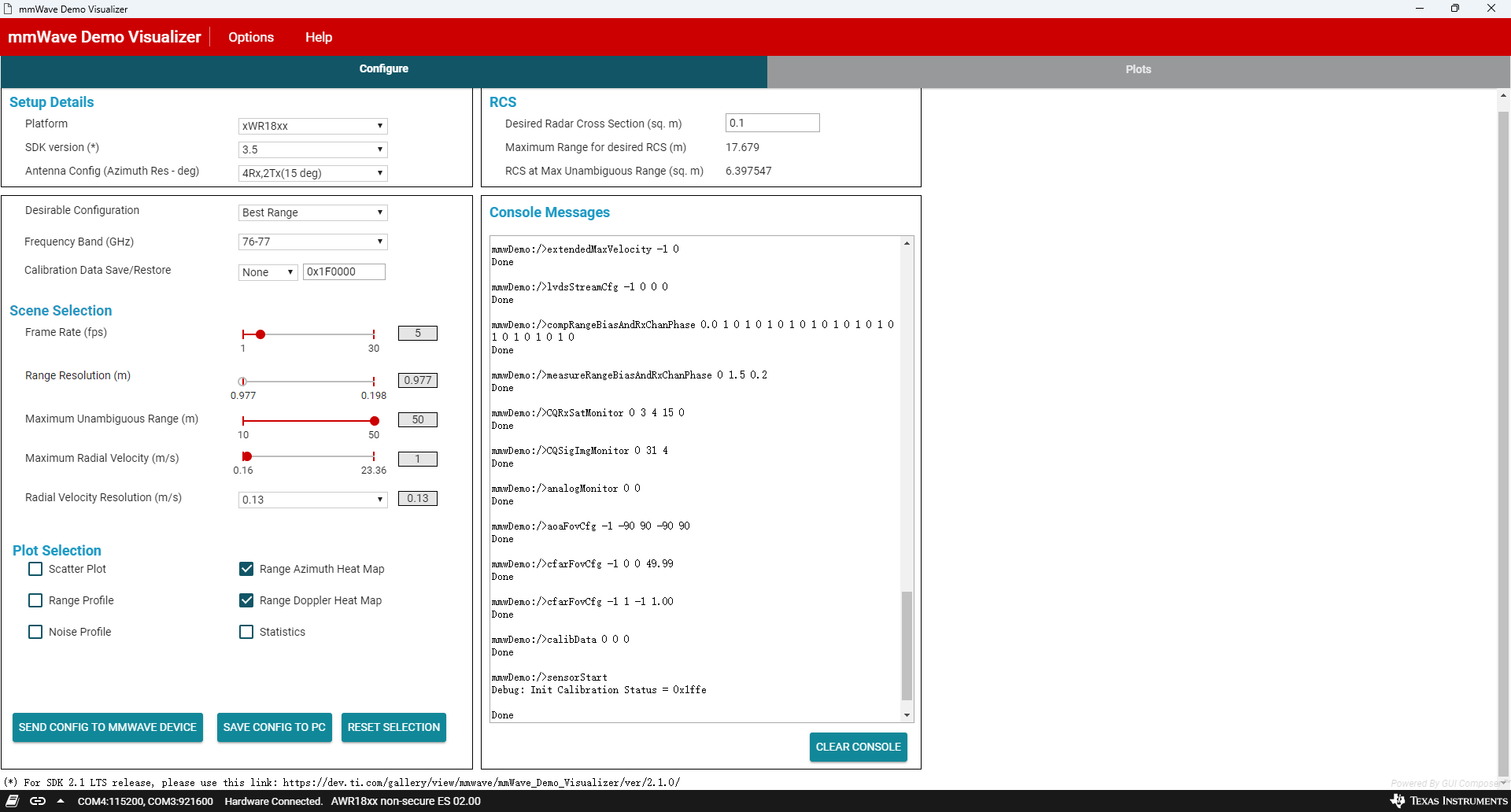Click Save Config to PC button
This screenshot has height=812, width=1511.
pos(275,728)
